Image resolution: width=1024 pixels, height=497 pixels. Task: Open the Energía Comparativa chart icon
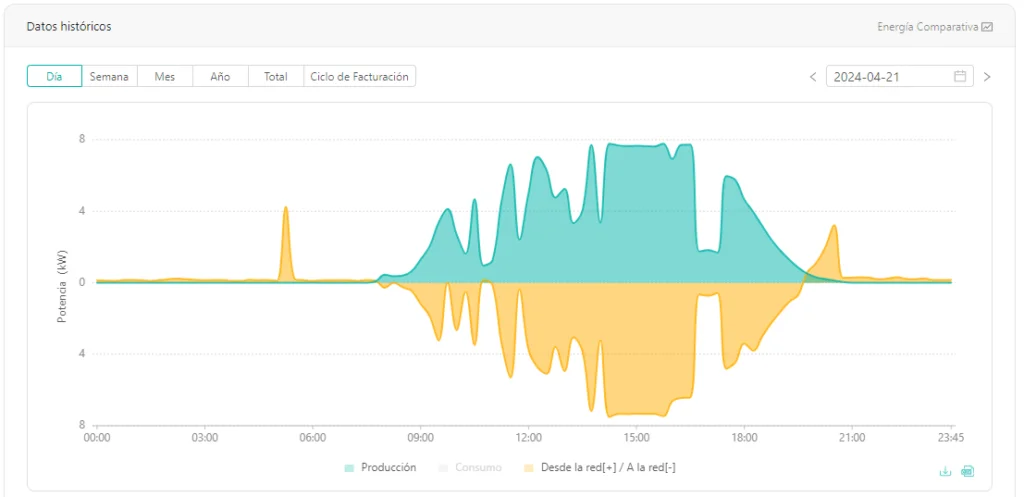point(987,27)
